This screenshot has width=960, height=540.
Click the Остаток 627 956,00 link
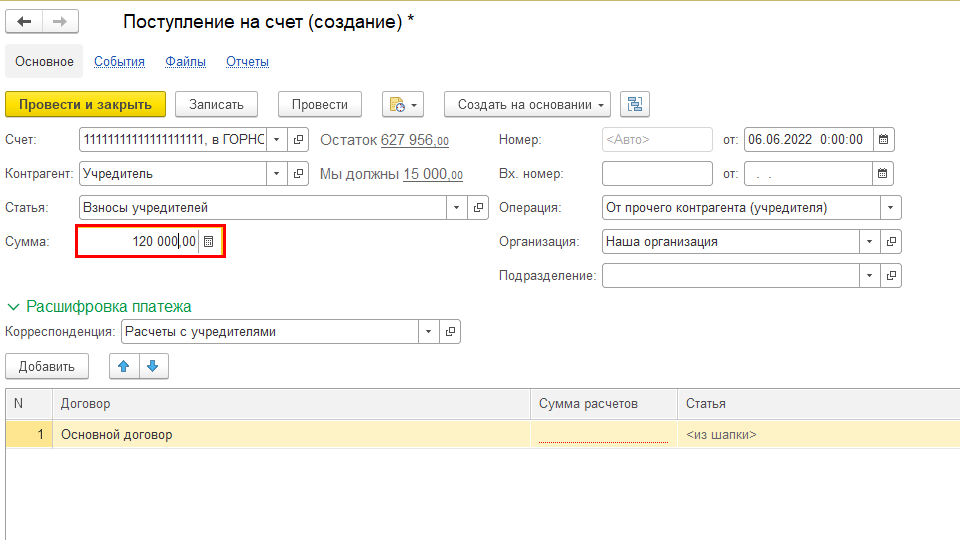tap(414, 140)
